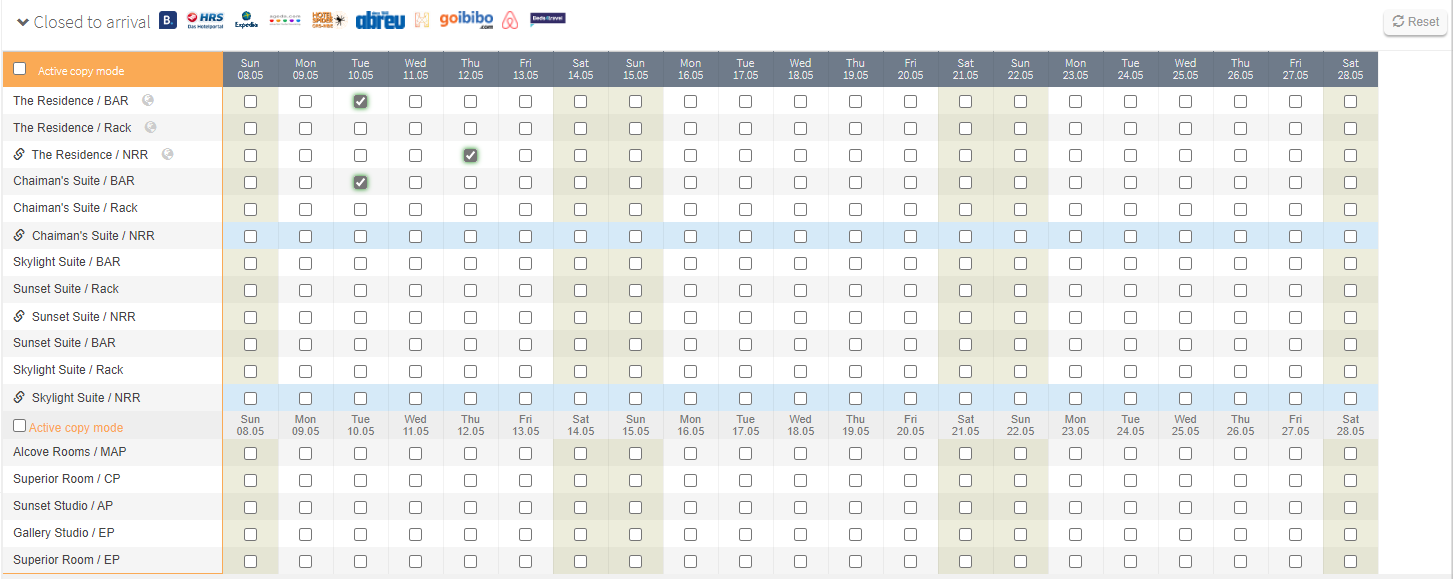Click the link icon beside Sunset Suite / NRR
This screenshot has height=579, width=1453.
coord(19,316)
